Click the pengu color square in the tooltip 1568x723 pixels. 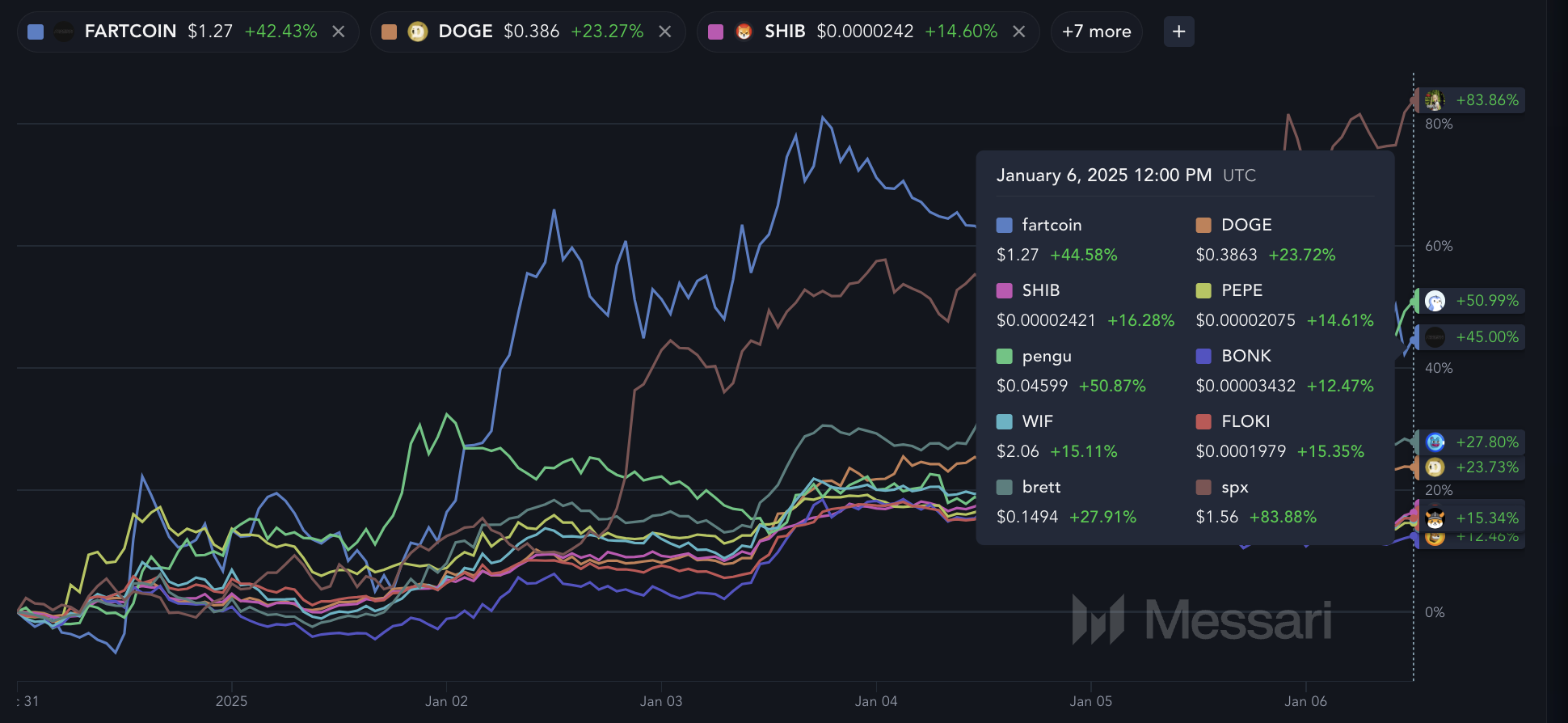point(1005,356)
